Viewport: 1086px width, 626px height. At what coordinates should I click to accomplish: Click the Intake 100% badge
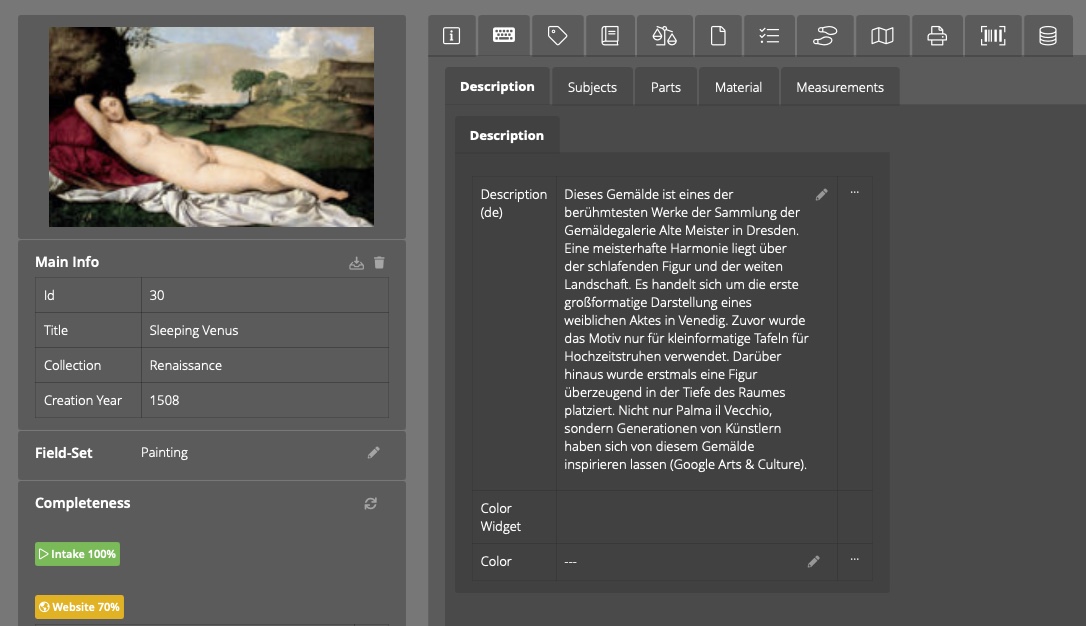point(77,554)
